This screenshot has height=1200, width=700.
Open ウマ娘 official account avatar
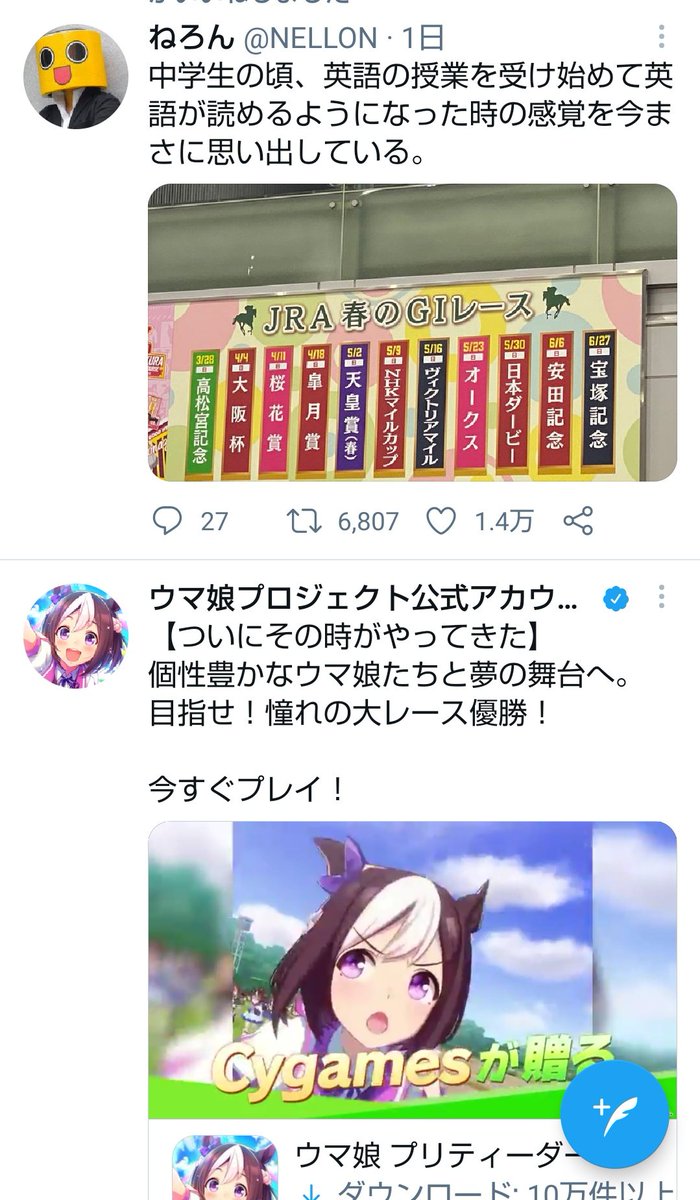tap(76, 636)
